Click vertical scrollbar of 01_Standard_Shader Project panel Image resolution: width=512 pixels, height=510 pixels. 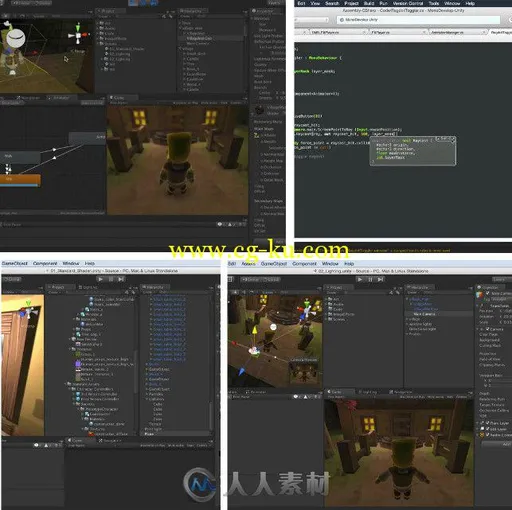135,371
